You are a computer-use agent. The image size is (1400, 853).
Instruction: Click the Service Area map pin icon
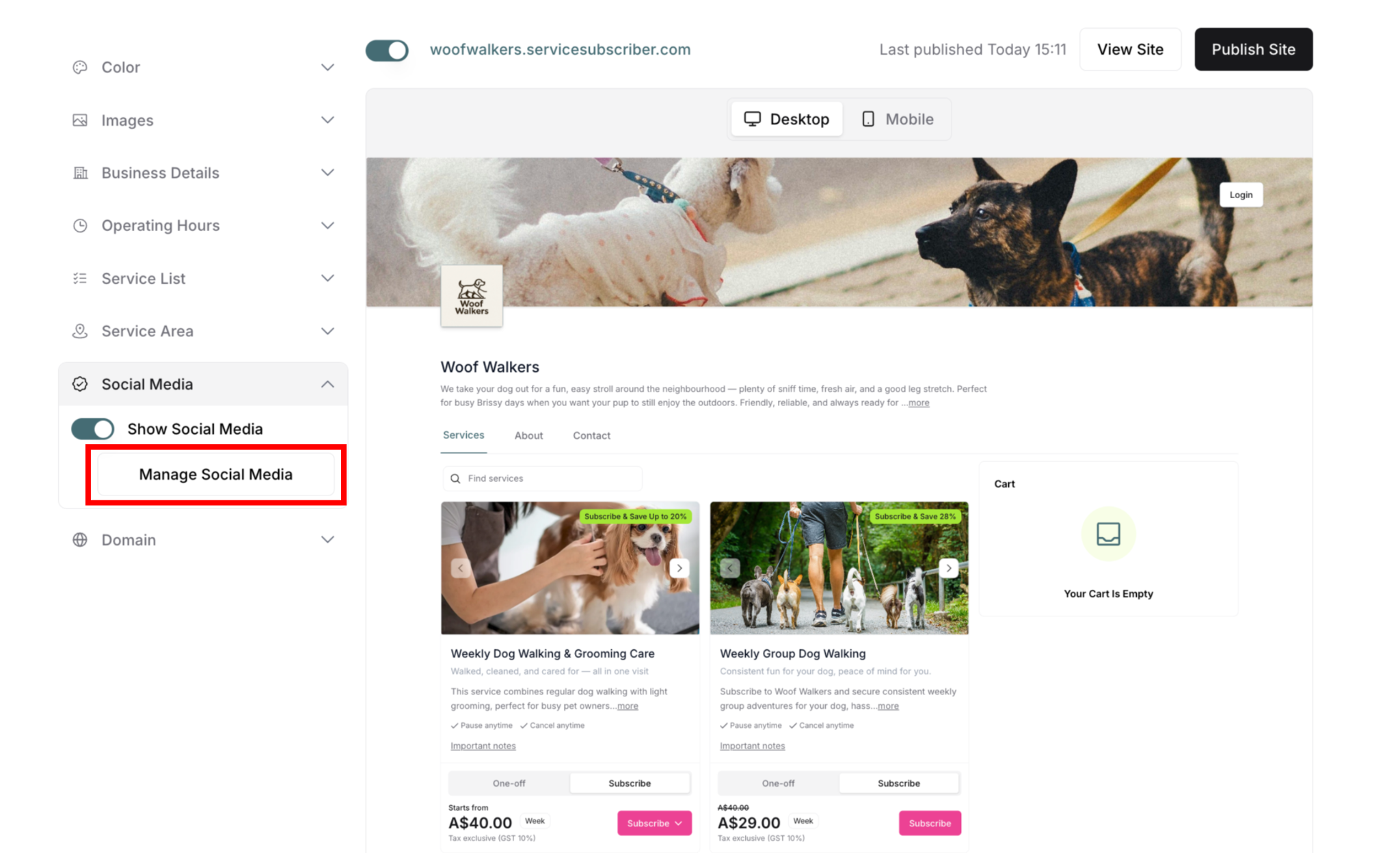[80, 331]
